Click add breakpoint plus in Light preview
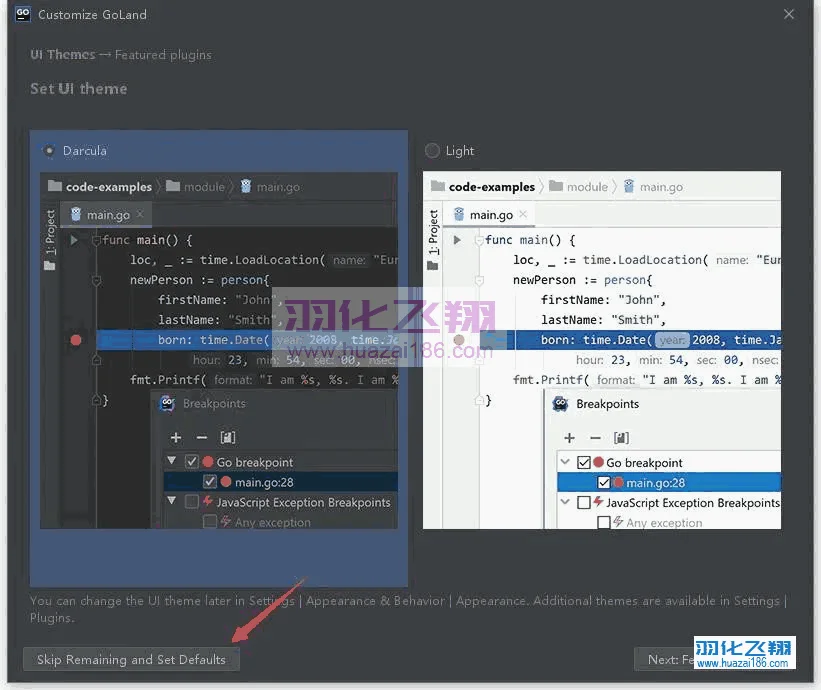821x690 pixels. coord(569,438)
